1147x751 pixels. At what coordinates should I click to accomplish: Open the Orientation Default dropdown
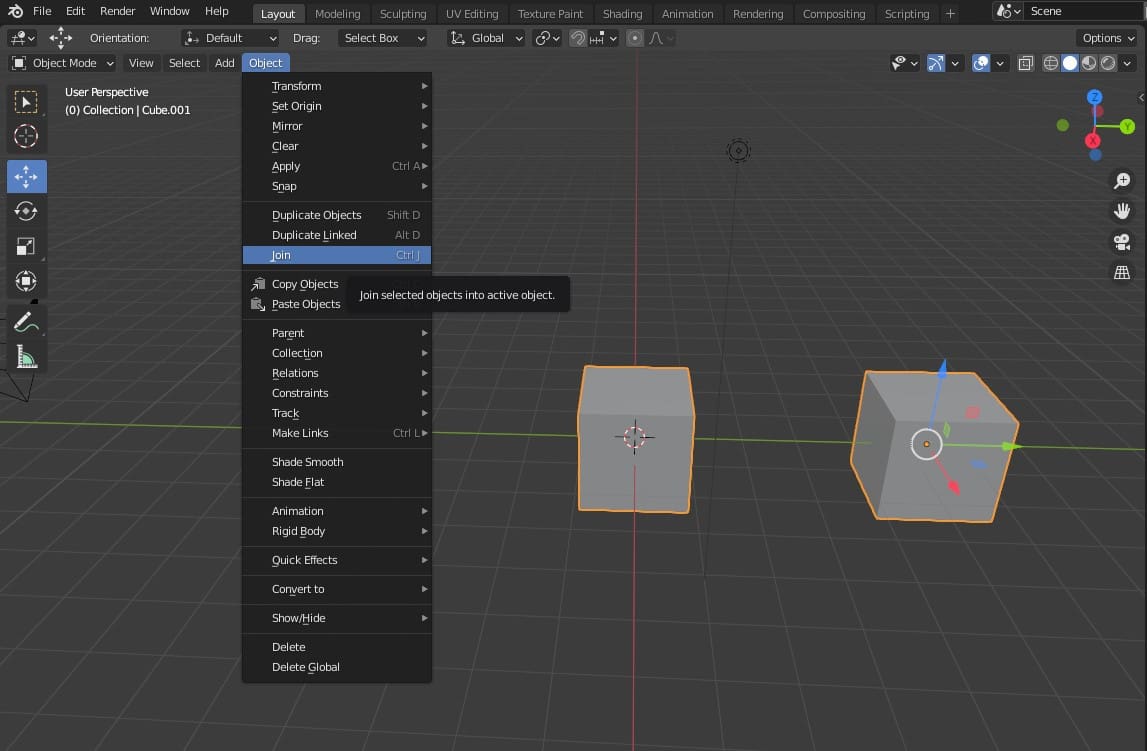pos(230,38)
